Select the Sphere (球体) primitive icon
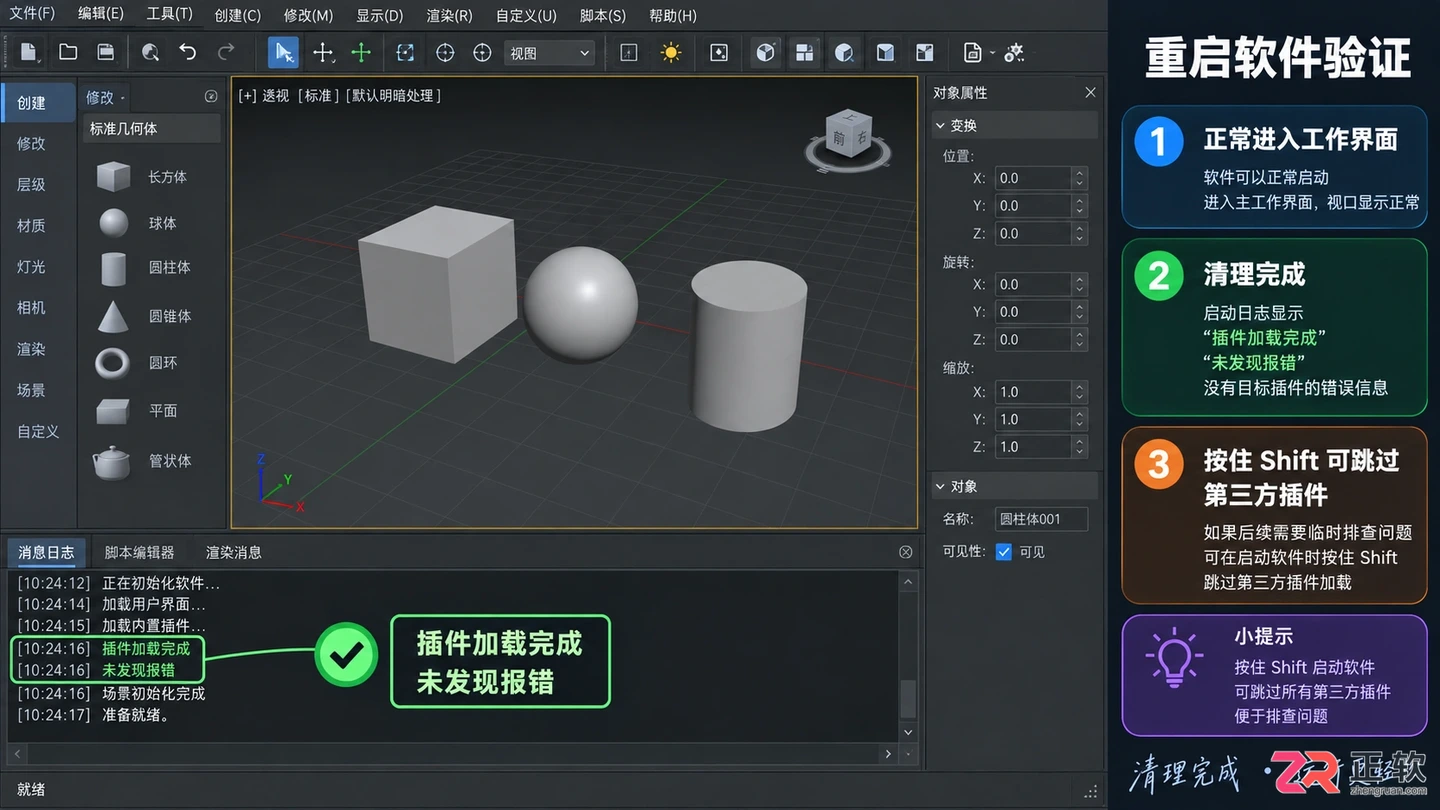1440x810 pixels. tap(114, 223)
